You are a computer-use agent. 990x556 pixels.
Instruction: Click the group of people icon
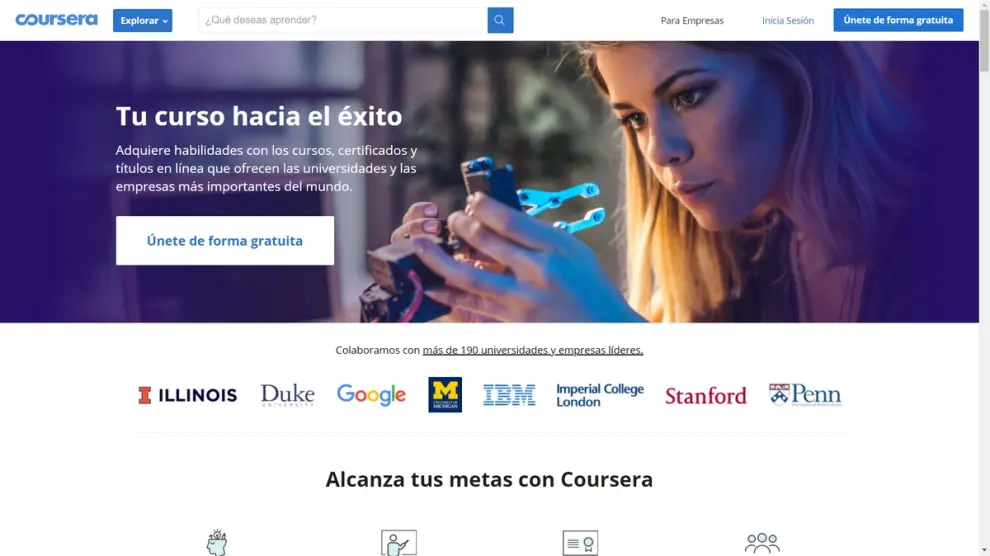tap(762, 543)
